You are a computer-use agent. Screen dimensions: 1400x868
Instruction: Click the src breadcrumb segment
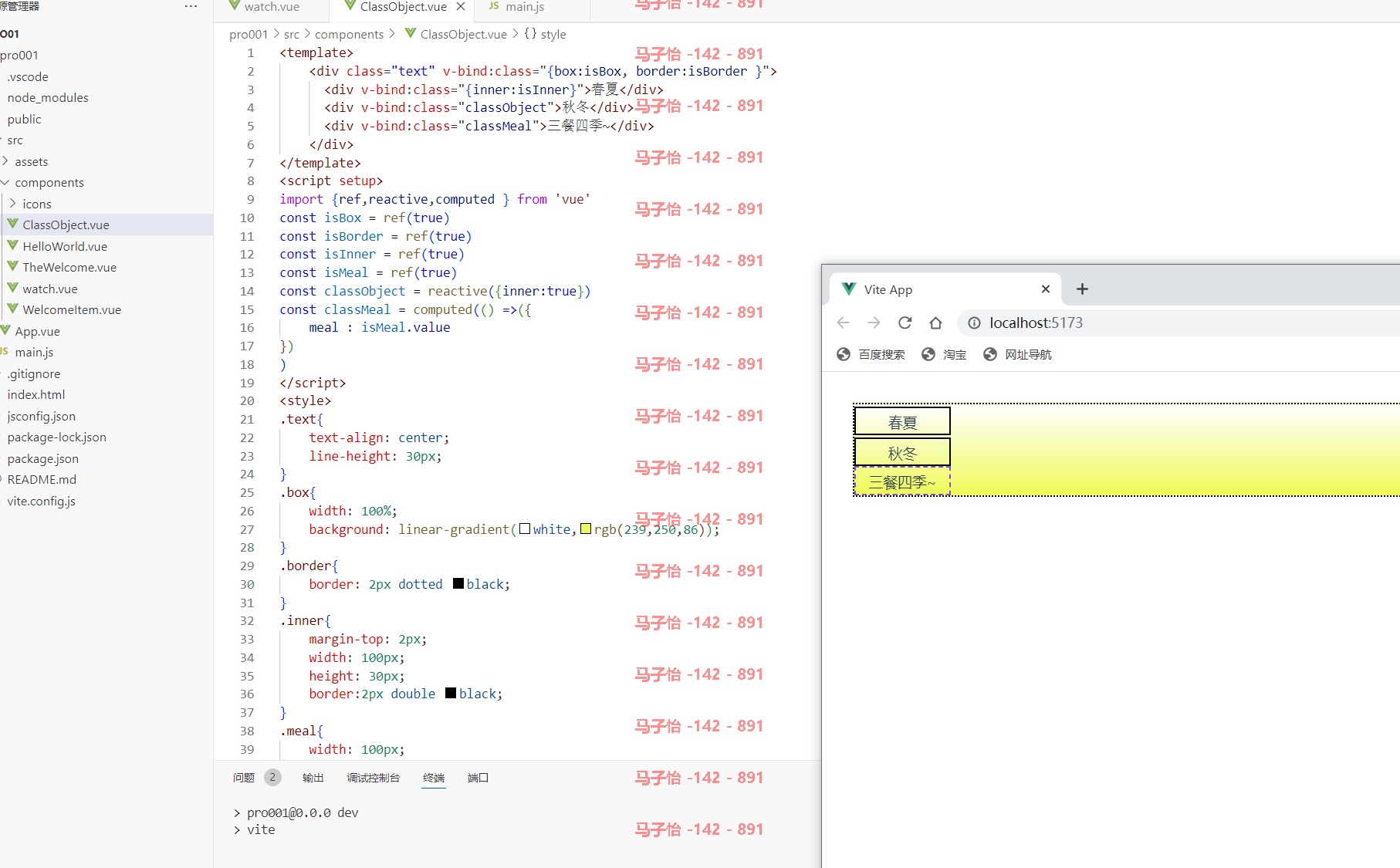[x=292, y=34]
